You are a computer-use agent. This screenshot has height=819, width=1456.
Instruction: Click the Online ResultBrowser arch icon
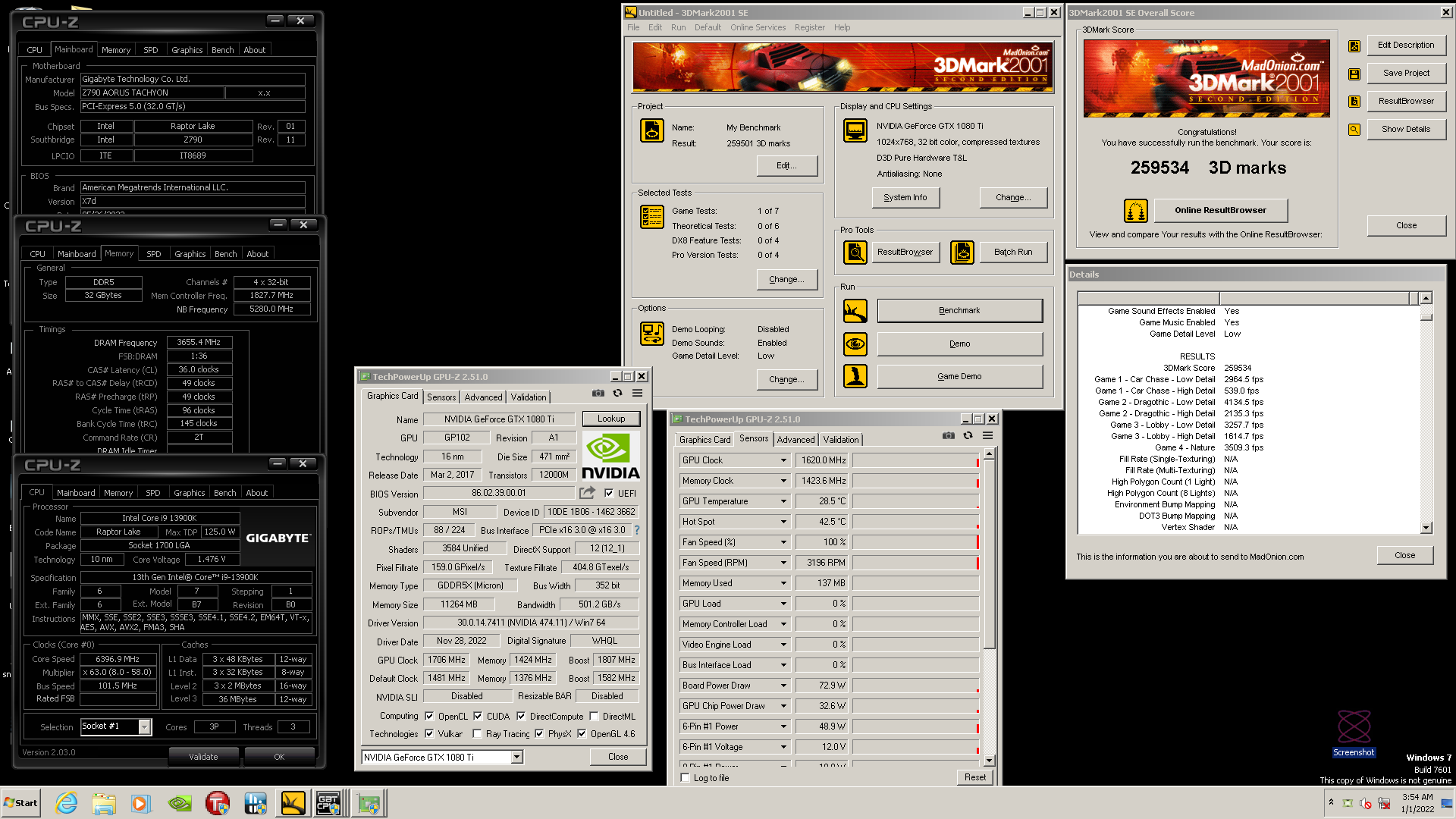[x=1135, y=210]
